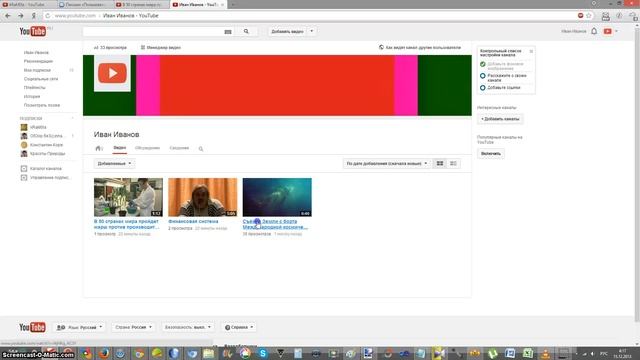The width and height of the screenshot is (640, 360).
Task: Bookmark page with star icon
Action: 589,16
